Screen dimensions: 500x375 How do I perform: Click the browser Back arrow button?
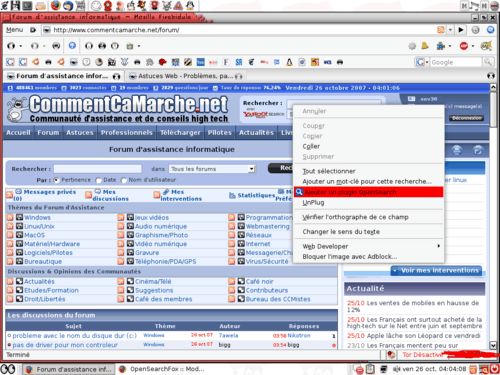tap(11, 46)
